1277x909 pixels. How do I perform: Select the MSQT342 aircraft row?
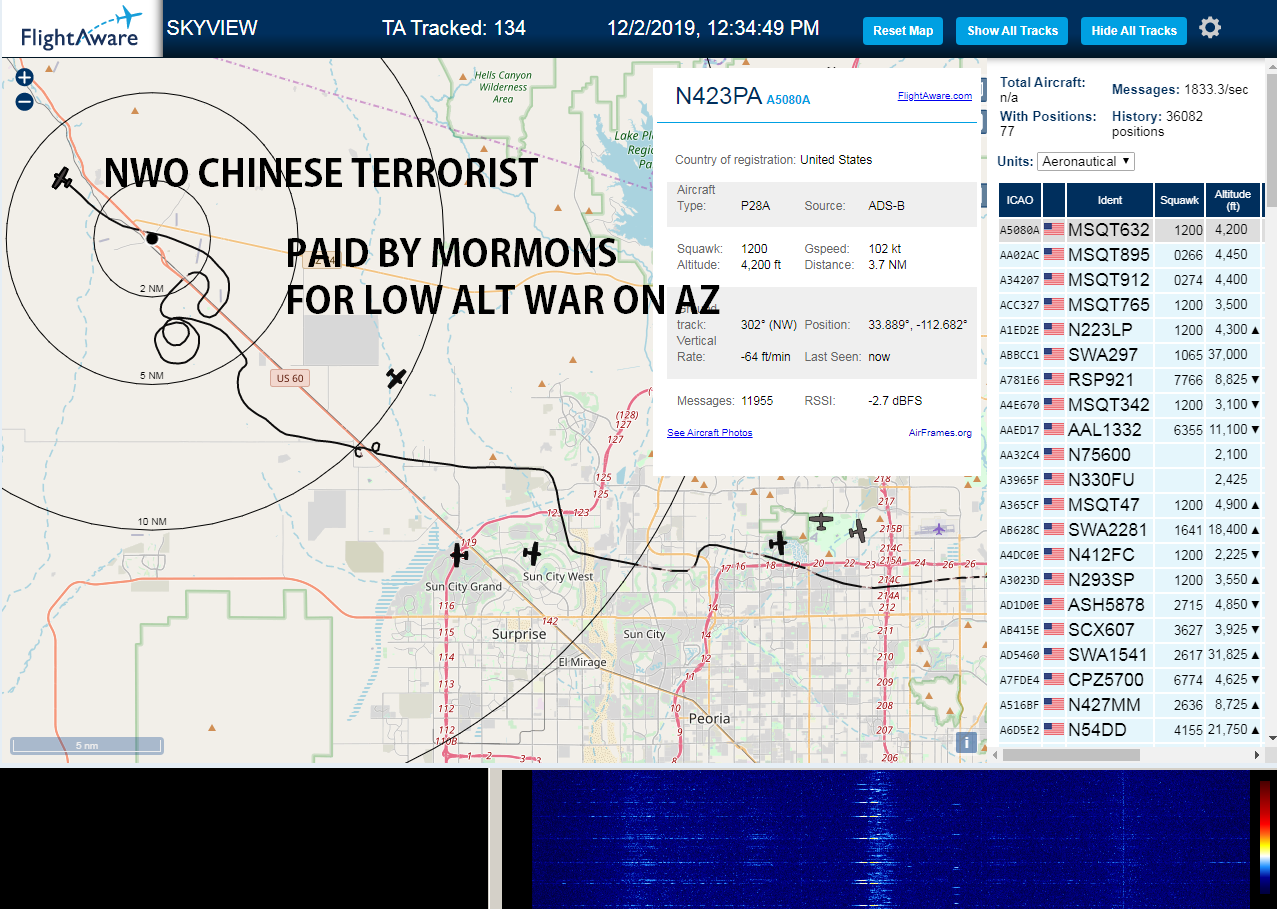coord(1130,405)
